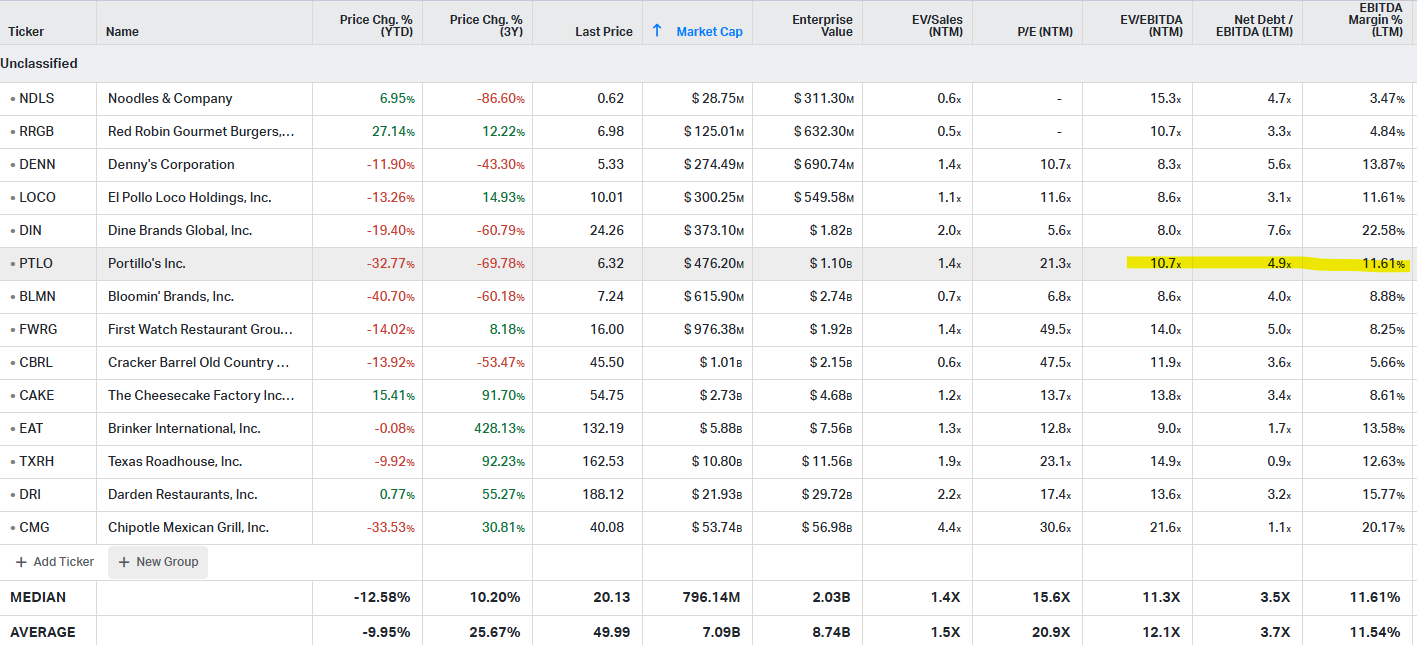Click the AVERAGE row label

coord(42,633)
